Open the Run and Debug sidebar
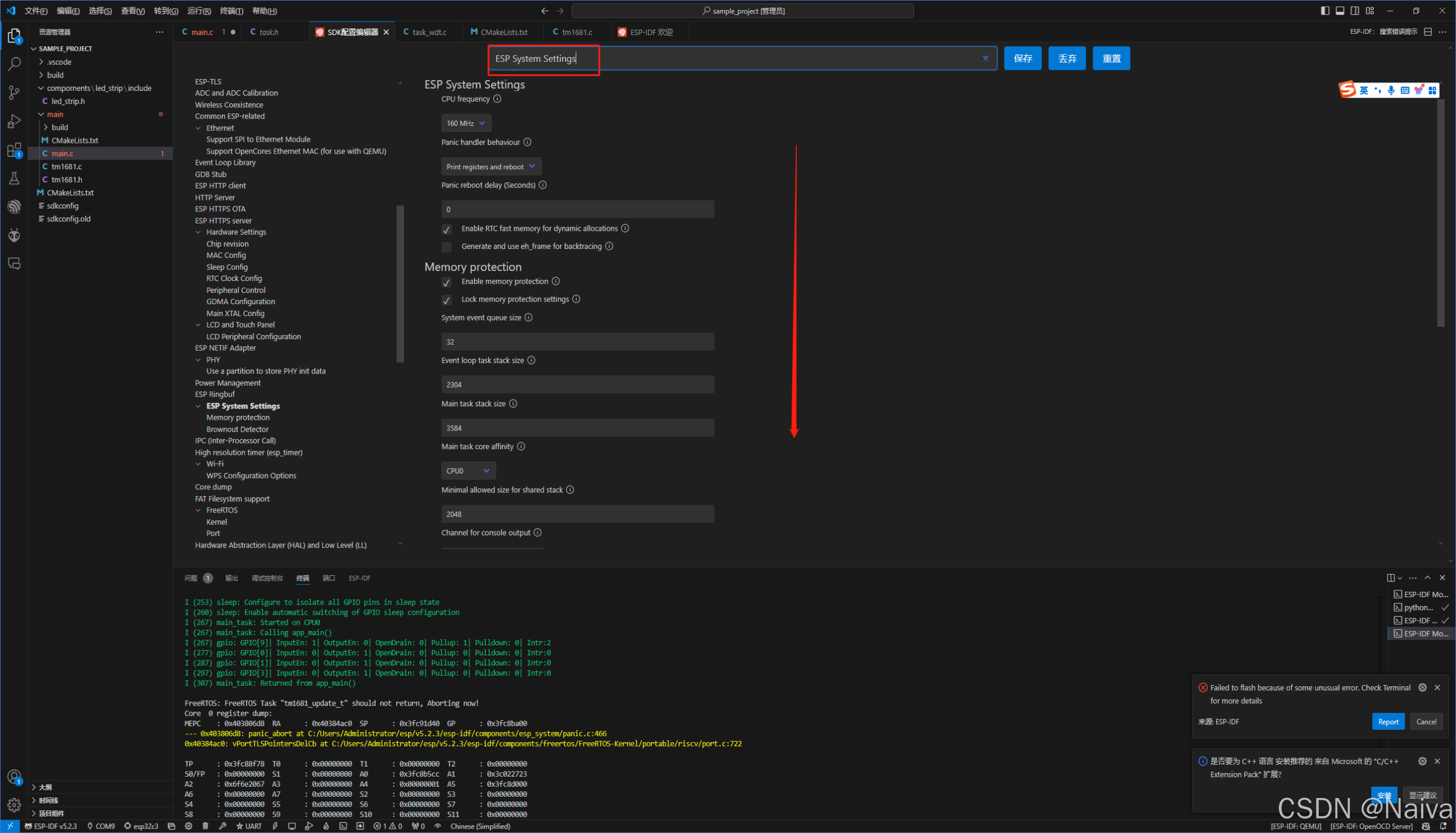 14,121
